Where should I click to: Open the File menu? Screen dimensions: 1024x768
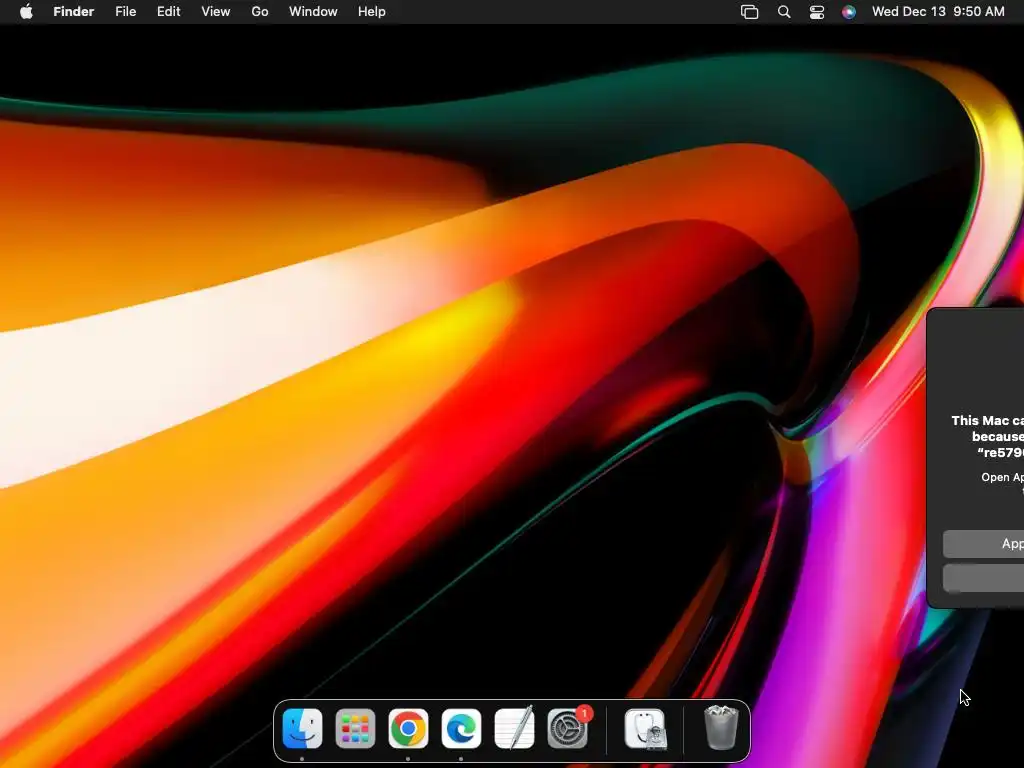pyautogui.click(x=125, y=12)
